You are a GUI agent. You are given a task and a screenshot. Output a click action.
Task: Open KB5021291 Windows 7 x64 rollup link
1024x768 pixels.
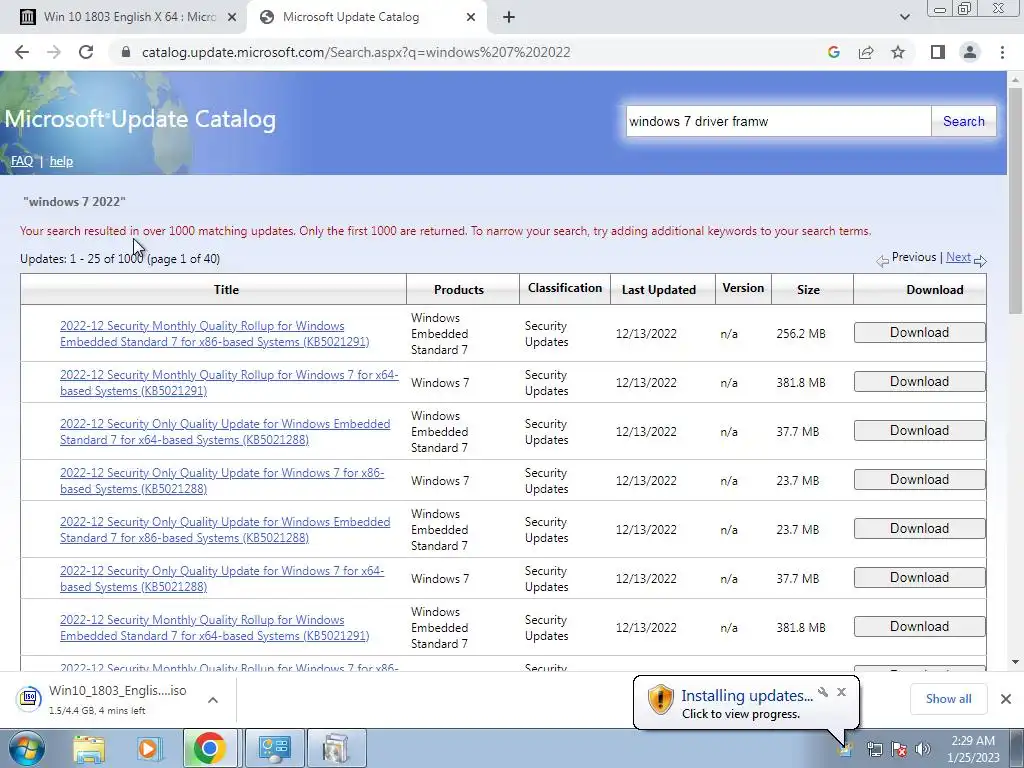pos(229,383)
